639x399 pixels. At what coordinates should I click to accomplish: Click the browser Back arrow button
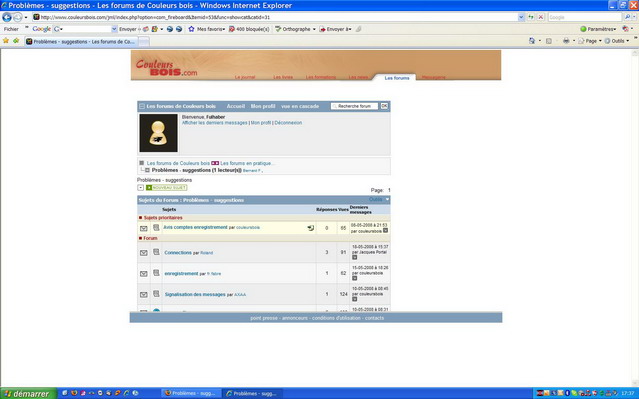pos(7,17)
